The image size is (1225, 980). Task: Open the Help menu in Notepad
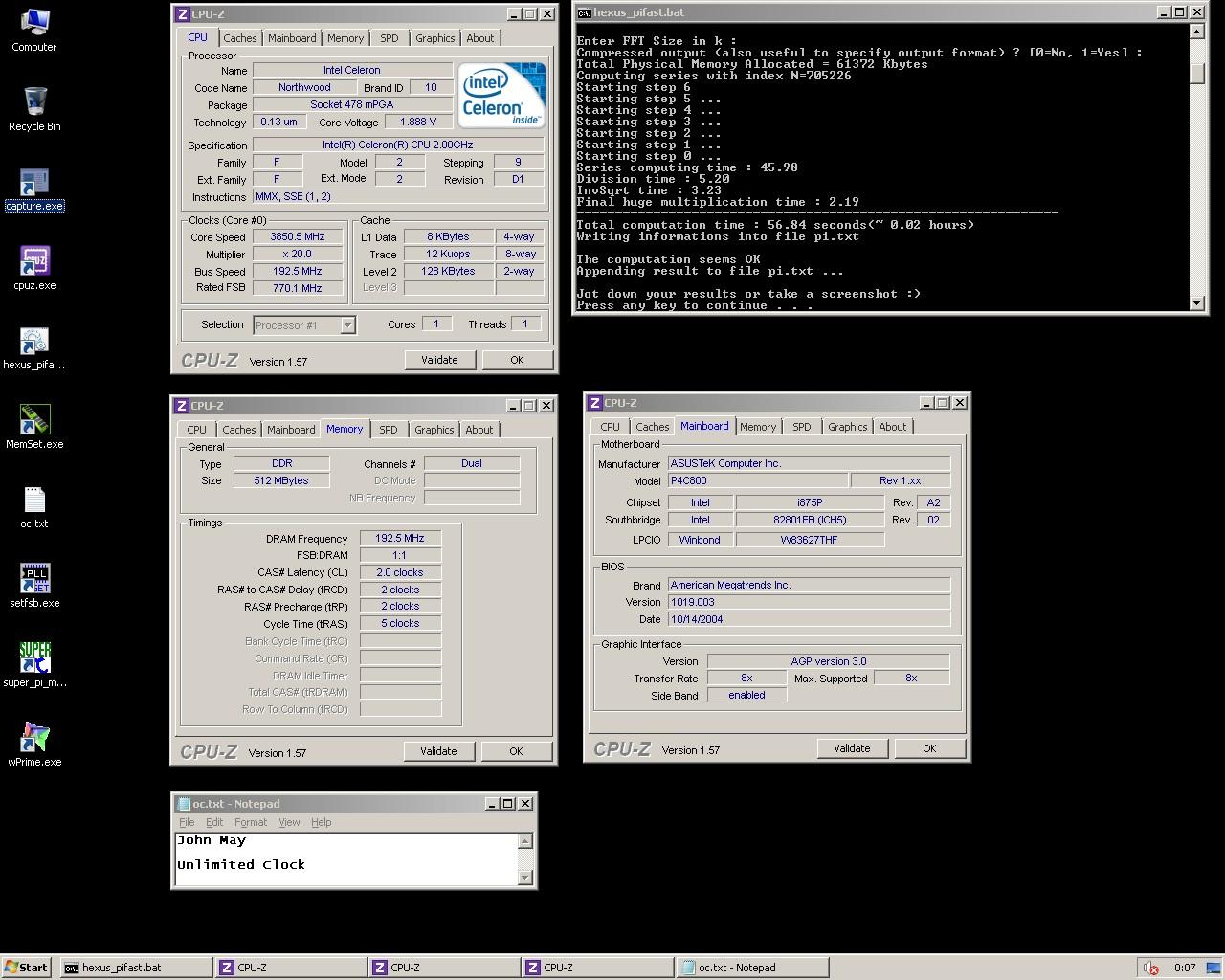(322, 822)
